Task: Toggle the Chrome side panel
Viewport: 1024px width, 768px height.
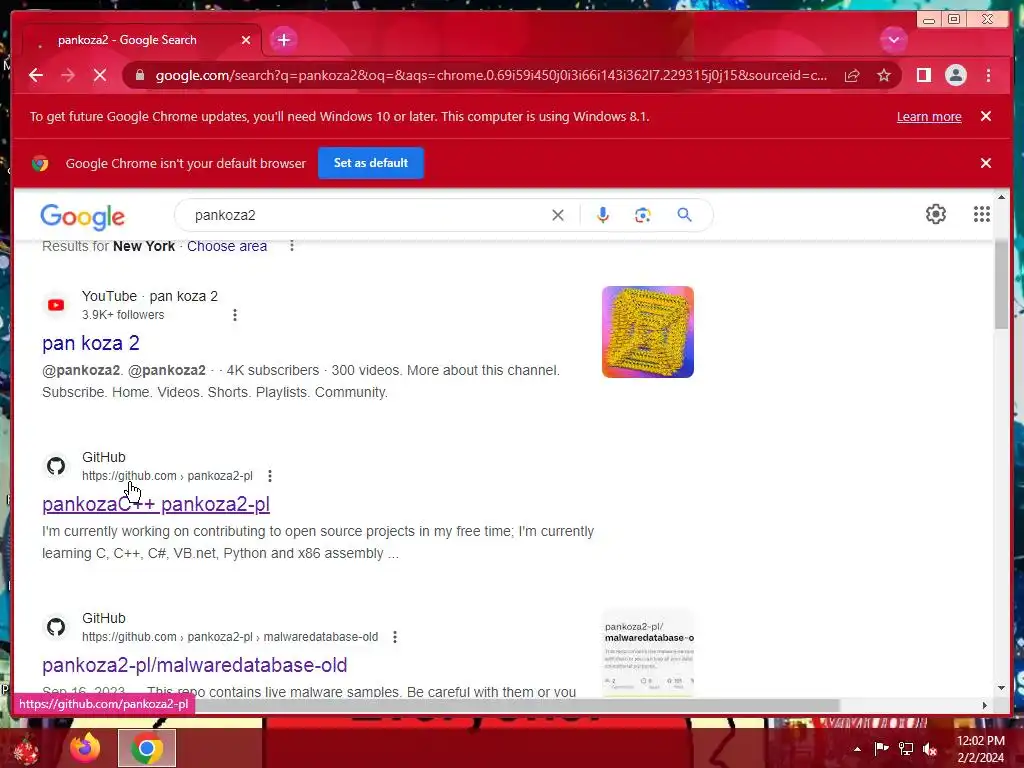Action: click(x=923, y=75)
